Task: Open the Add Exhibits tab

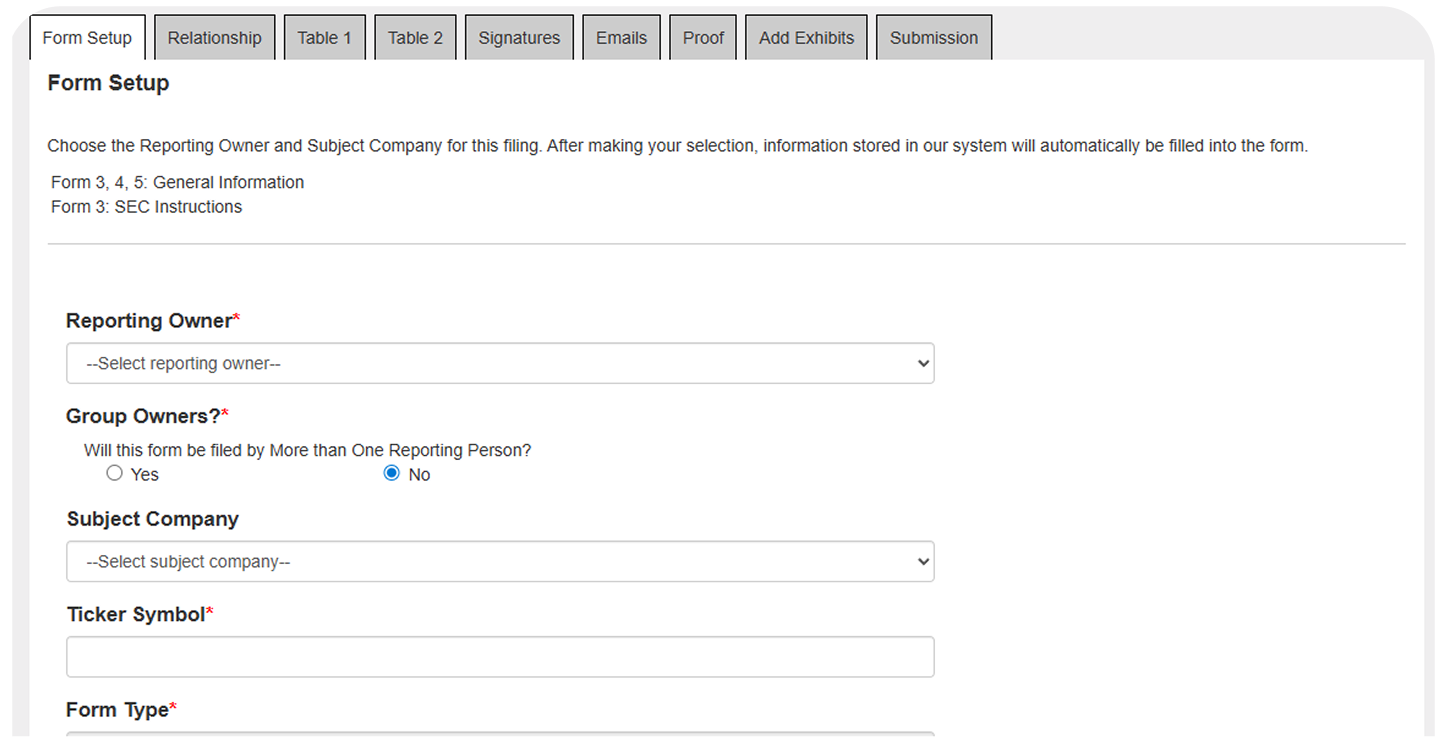Action: tap(806, 38)
